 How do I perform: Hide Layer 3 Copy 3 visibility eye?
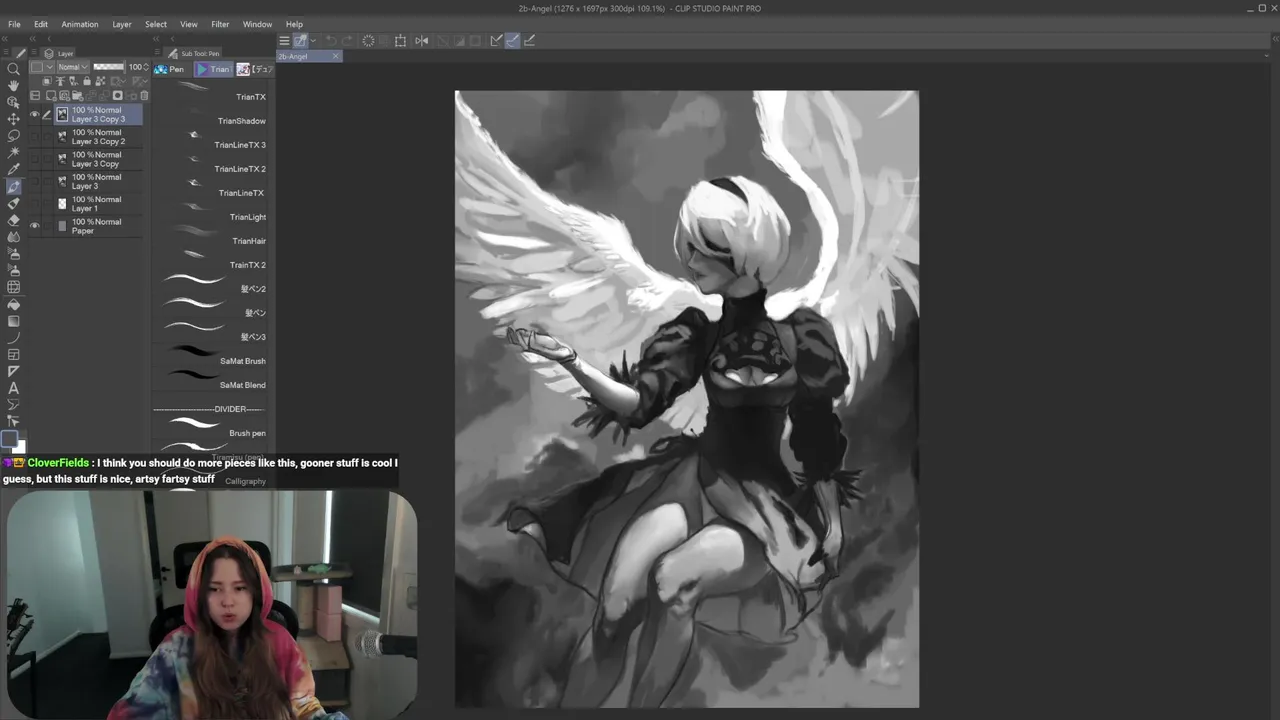coord(34,114)
